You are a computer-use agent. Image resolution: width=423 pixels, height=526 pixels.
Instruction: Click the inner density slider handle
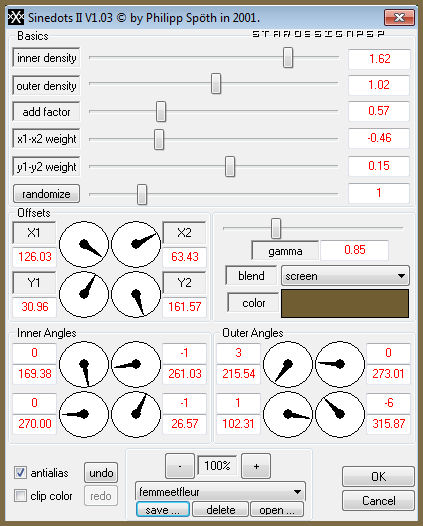coord(288,57)
